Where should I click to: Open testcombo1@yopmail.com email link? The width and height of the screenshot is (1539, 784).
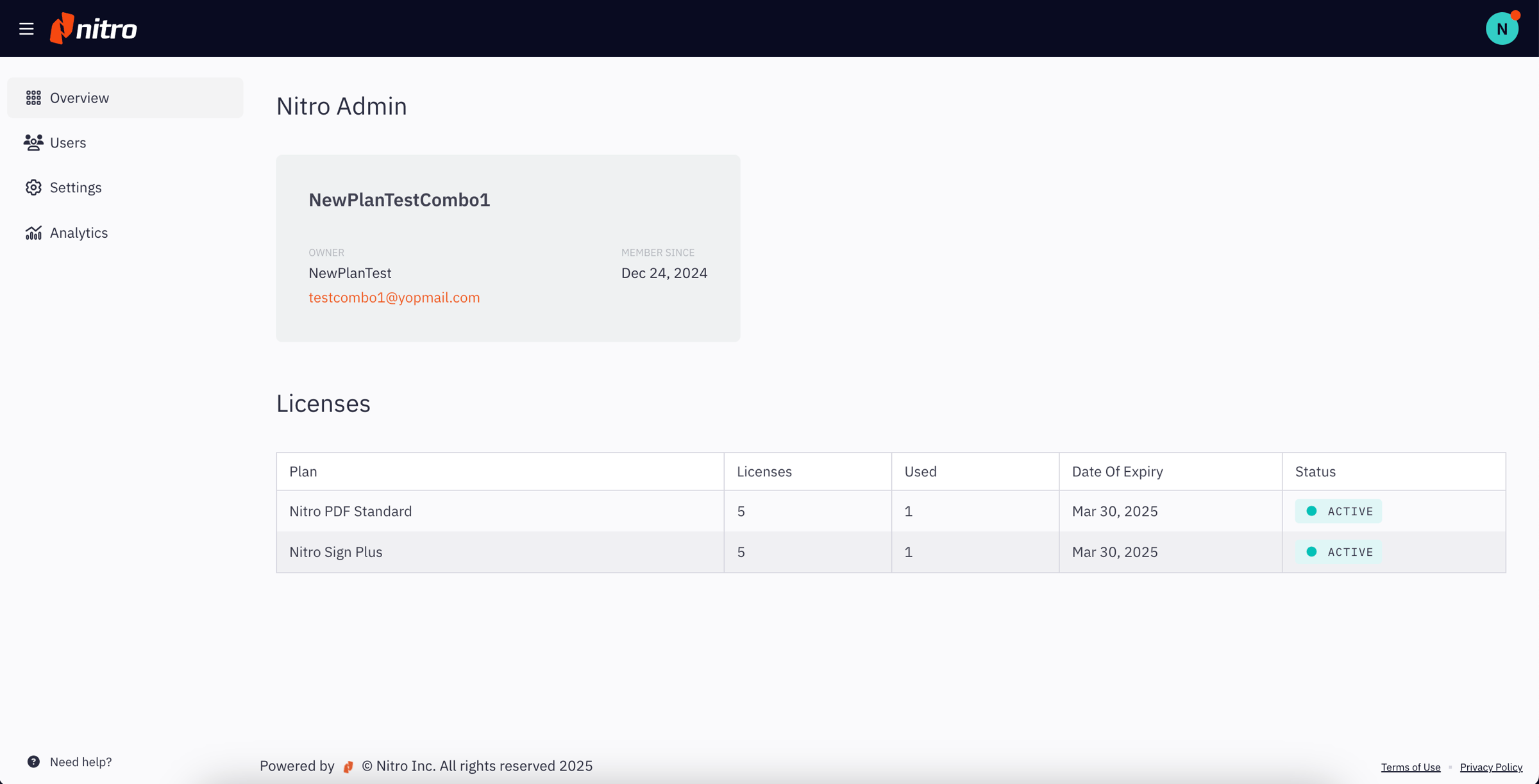pyautogui.click(x=394, y=297)
